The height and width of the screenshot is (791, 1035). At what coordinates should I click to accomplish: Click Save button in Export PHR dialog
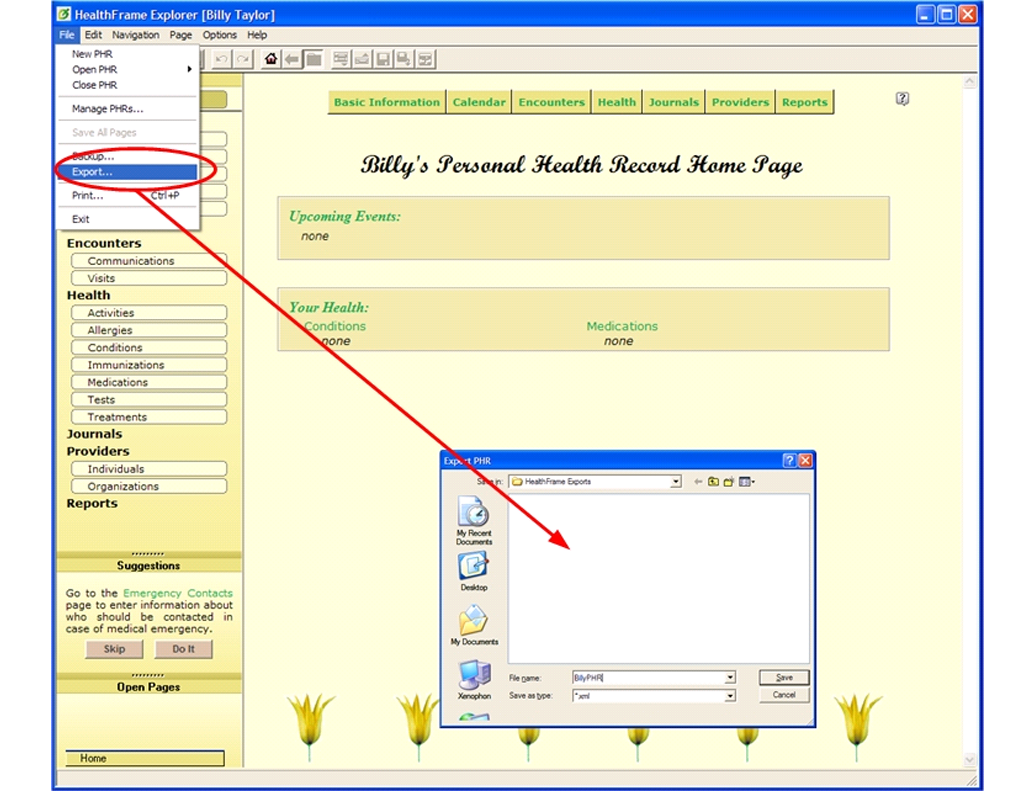[784, 677]
